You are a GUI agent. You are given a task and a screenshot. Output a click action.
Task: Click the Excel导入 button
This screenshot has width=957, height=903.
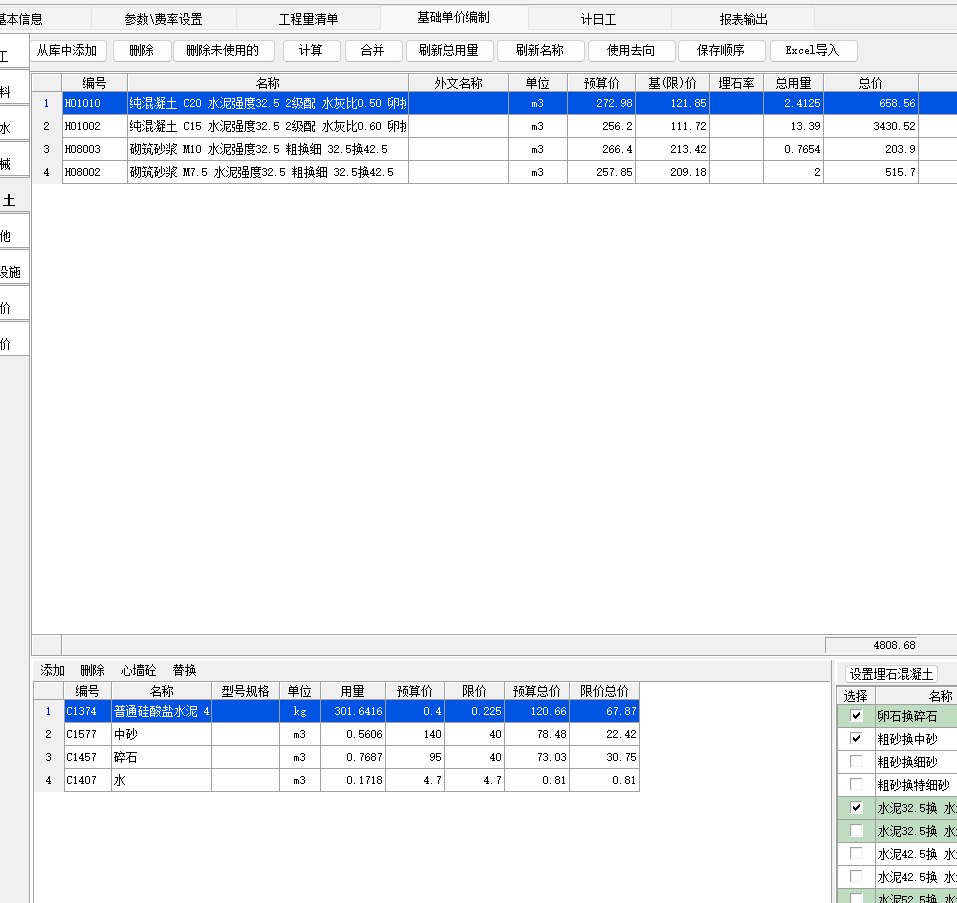pyautogui.click(x=812, y=51)
